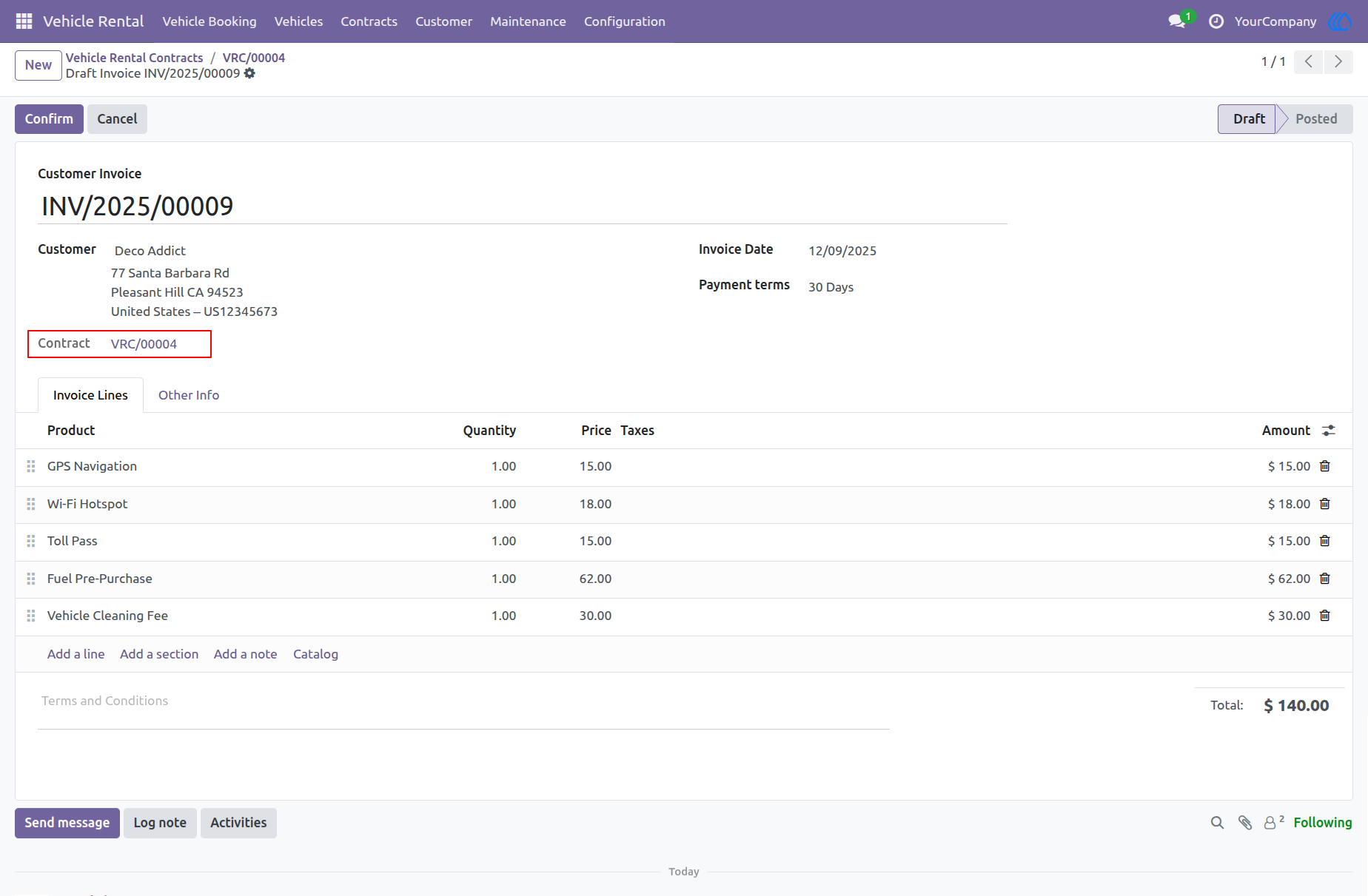Open the column settings adjust icon
The width and height of the screenshot is (1368, 896).
pos(1329,431)
